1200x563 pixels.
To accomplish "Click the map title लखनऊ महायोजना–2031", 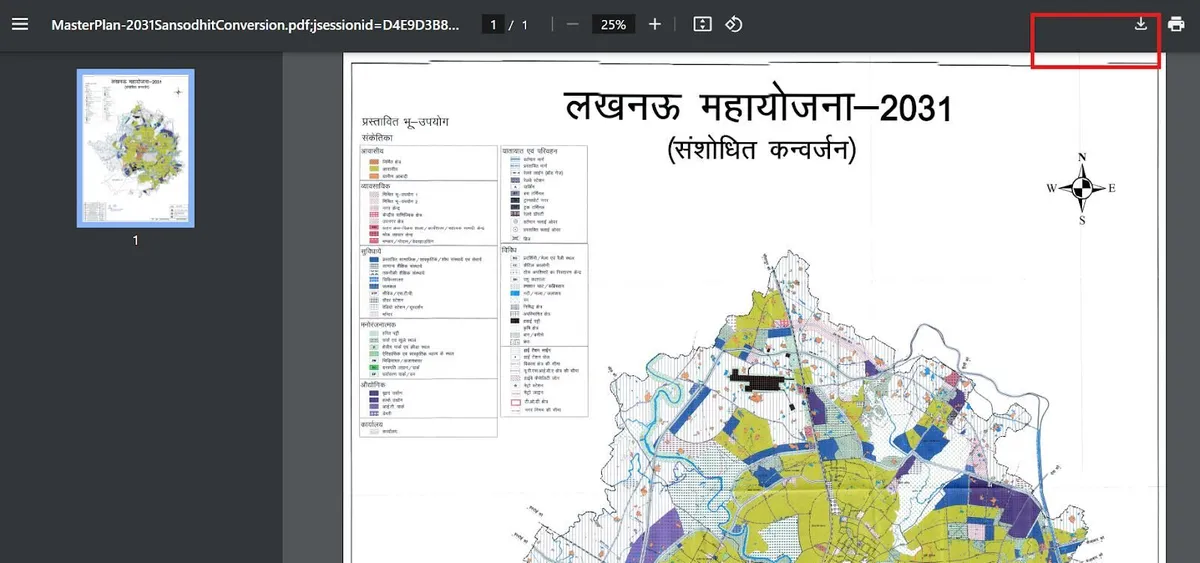I will (757, 108).
